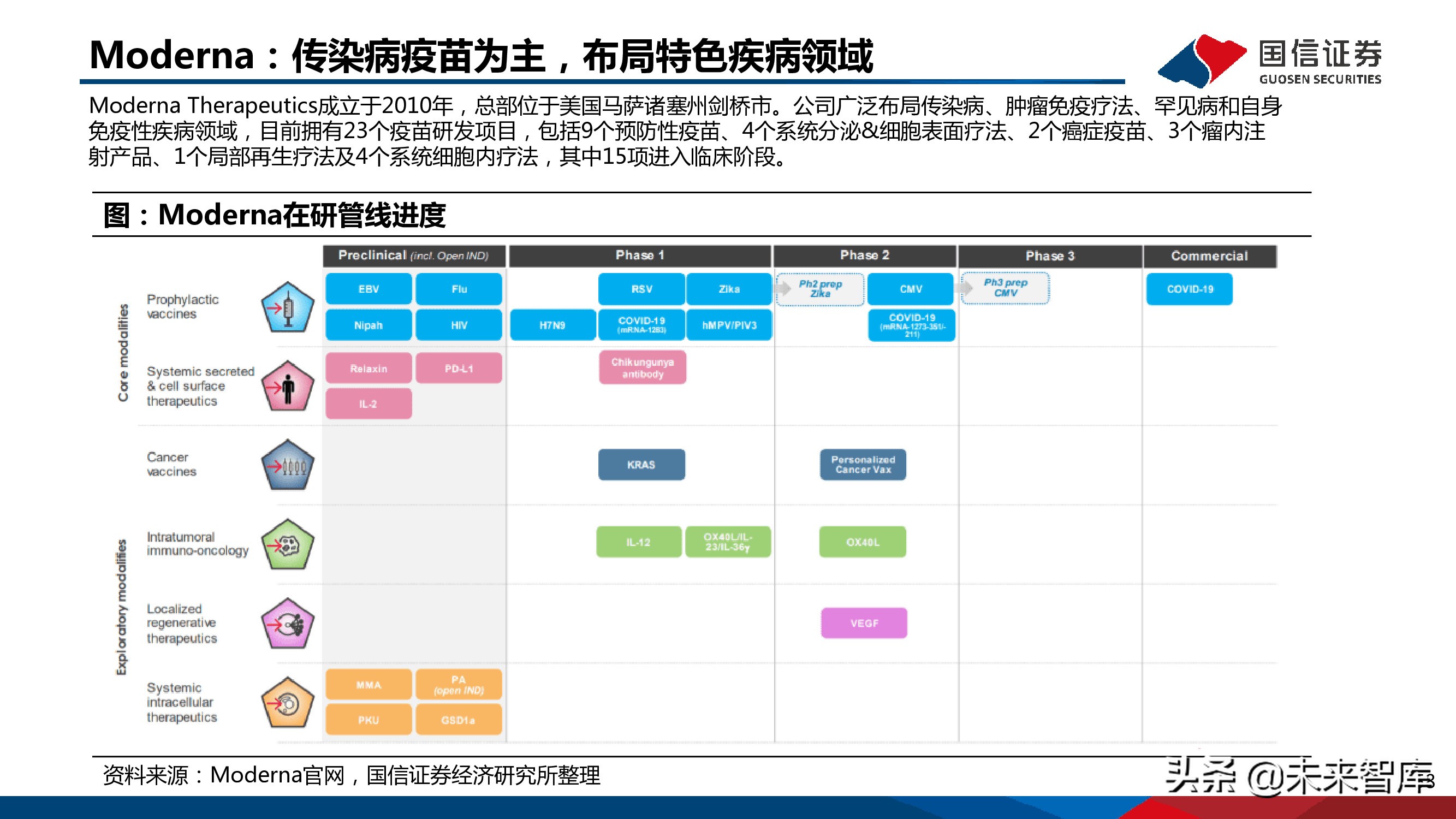Click the Exploratory modalities vertical label
The height and width of the screenshot is (819, 1456).
[122, 607]
